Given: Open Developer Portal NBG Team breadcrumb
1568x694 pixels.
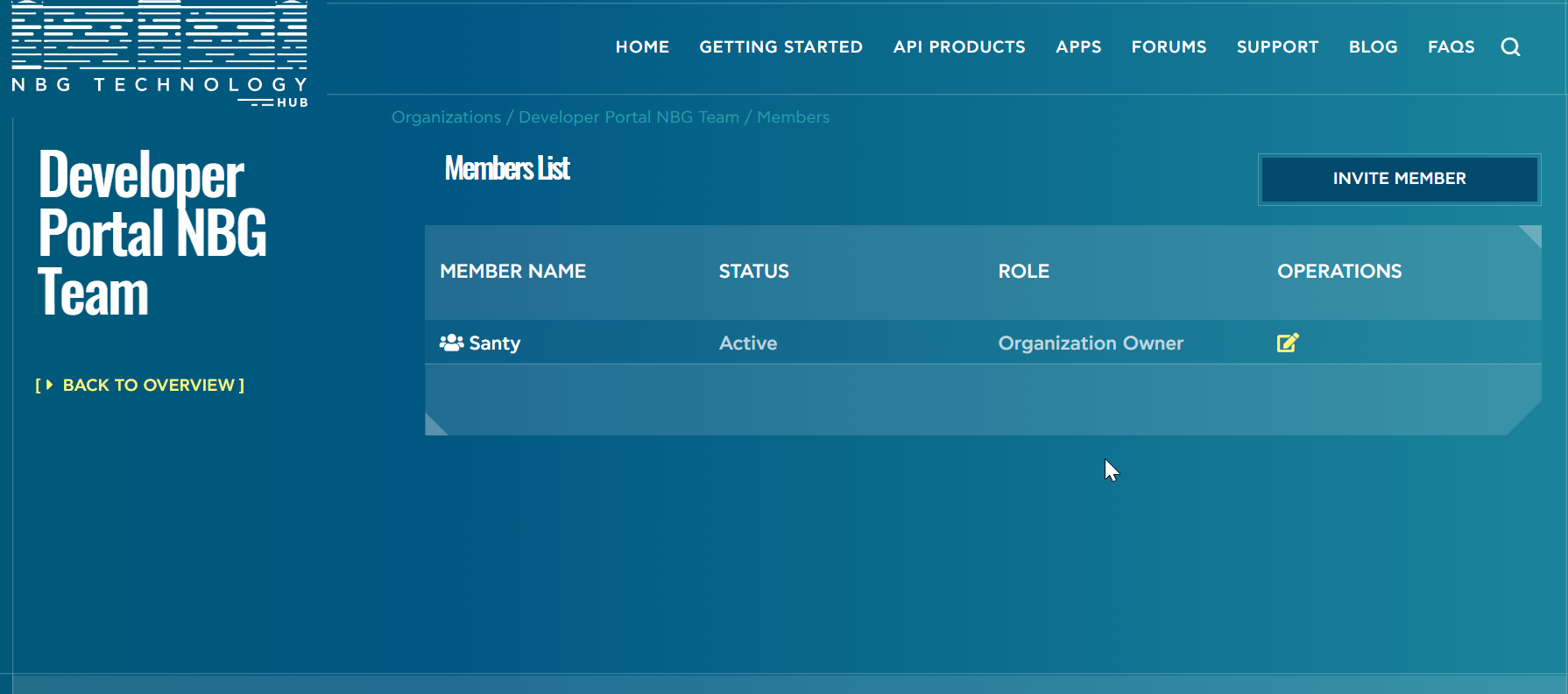Looking at the screenshot, I should [x=628, y=117].
